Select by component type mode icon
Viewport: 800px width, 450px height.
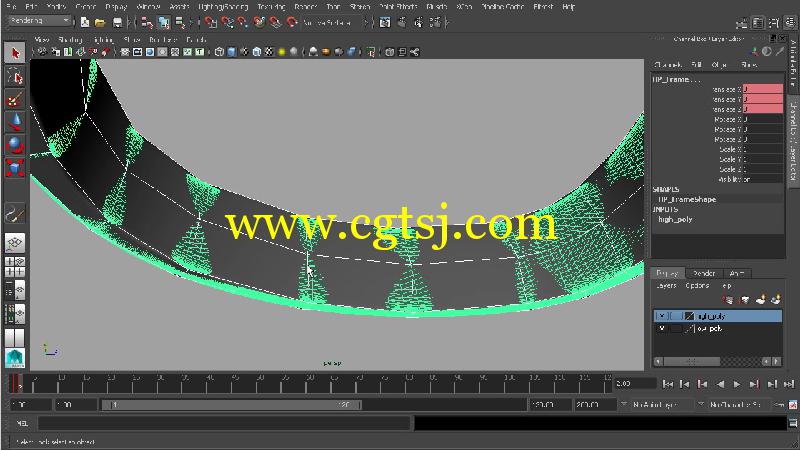180,22
